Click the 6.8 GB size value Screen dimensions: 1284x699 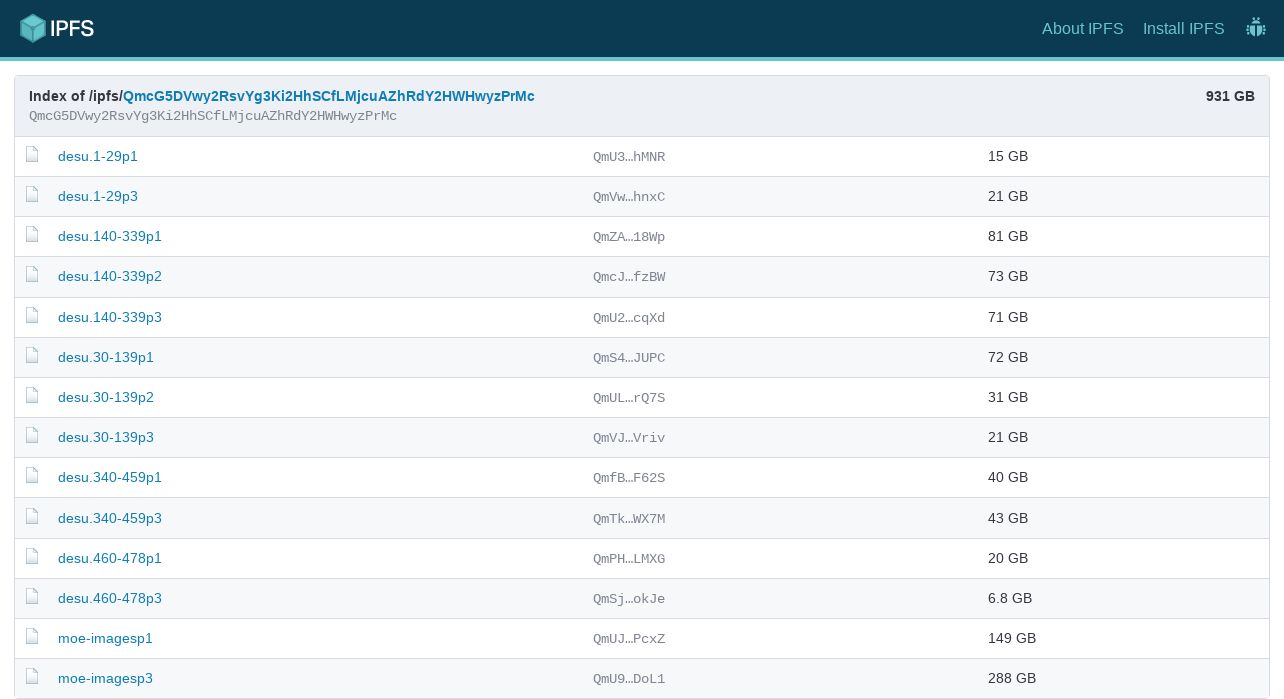[1010, 598]
